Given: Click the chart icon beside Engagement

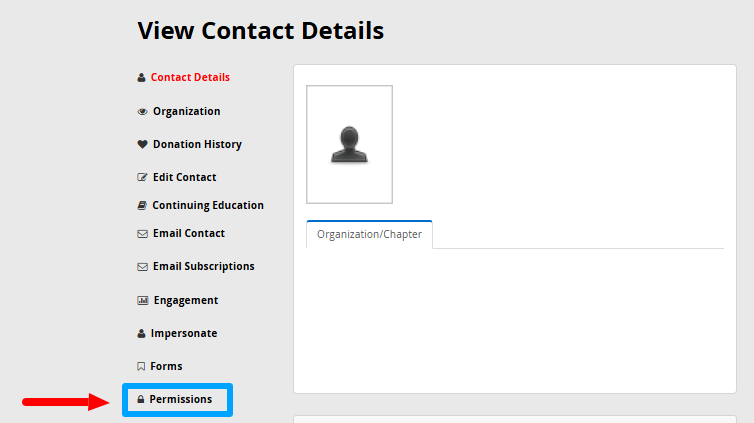Looking at the screenshot, I should [x=143, y=300].
